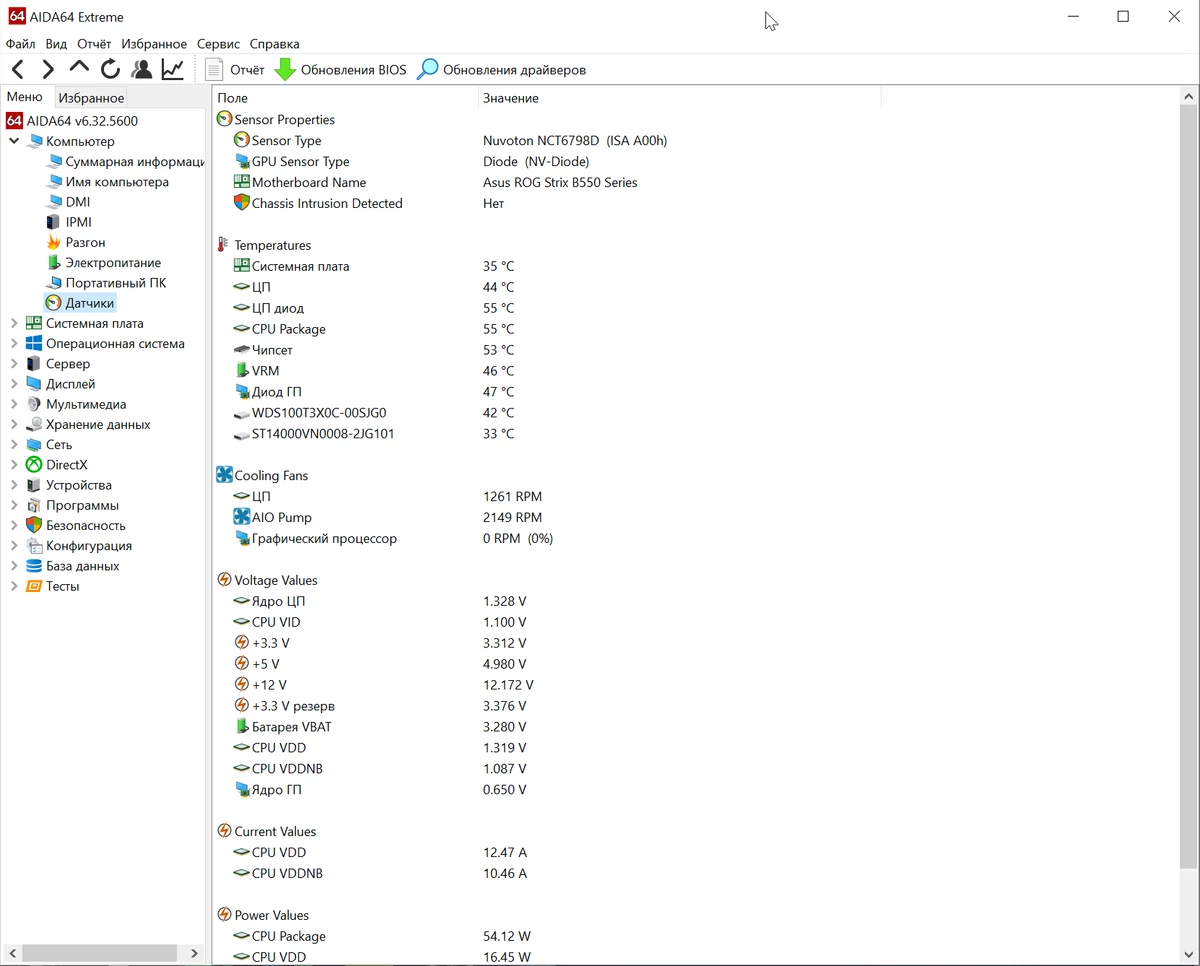
Task: Expand the Операционная система tree node
Action: click(x=14, y=343)
